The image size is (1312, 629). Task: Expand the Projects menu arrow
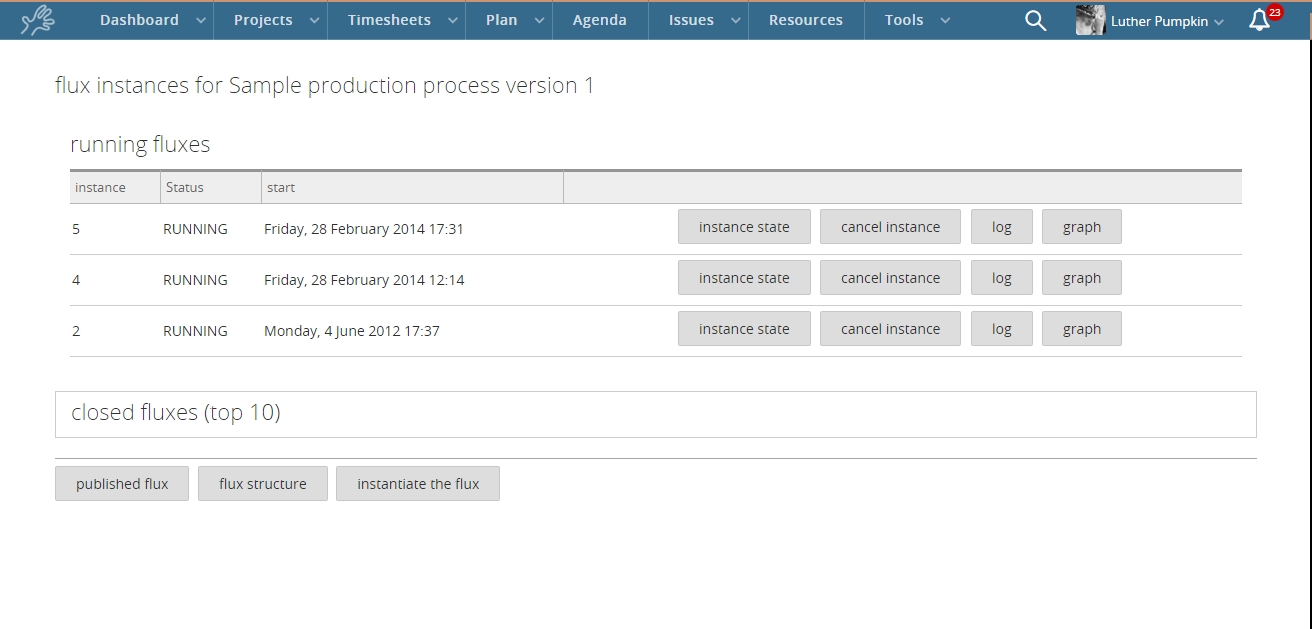[x=314, y=21]
